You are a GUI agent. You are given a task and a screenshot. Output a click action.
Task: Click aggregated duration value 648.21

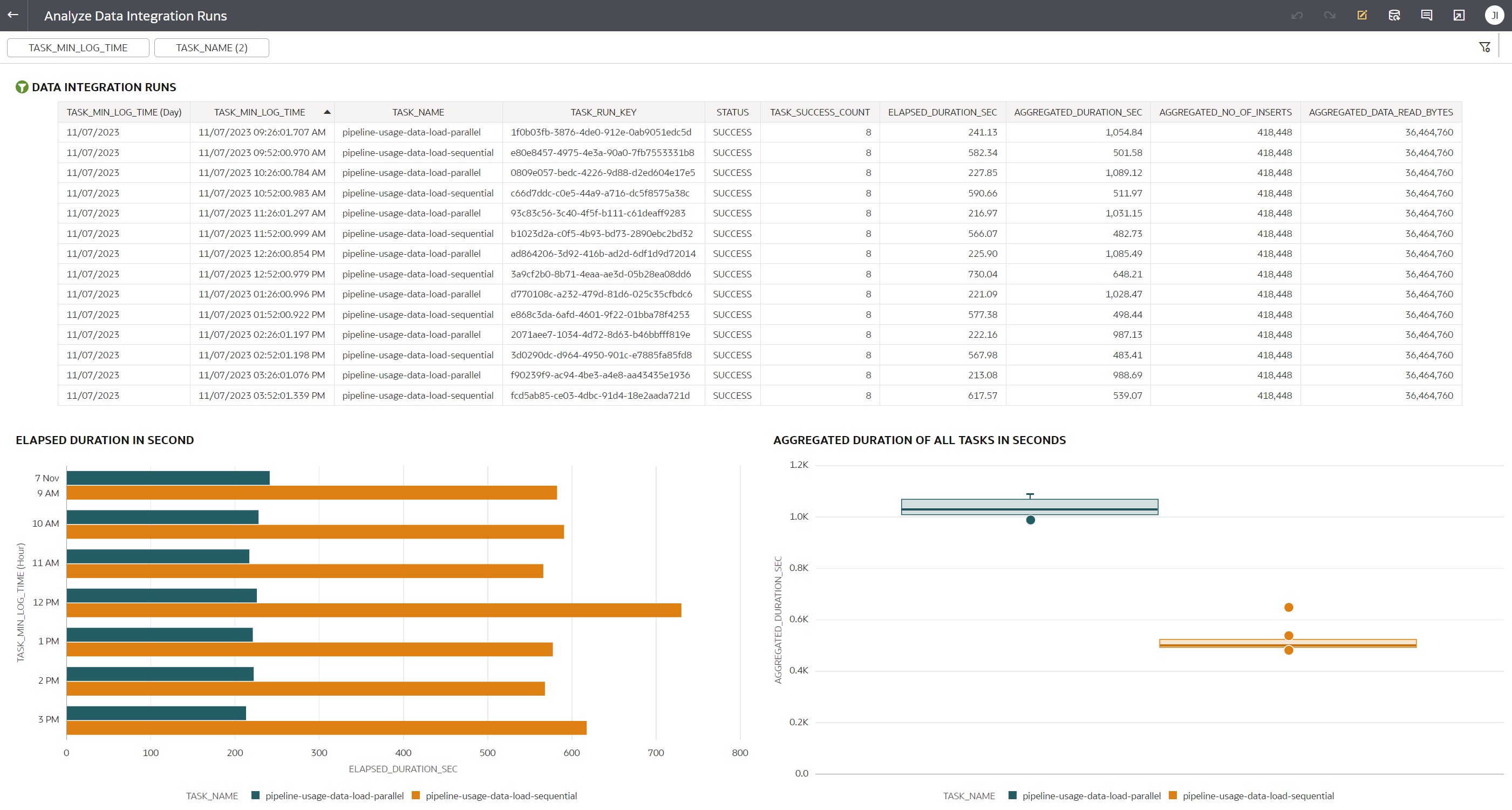1128,274
